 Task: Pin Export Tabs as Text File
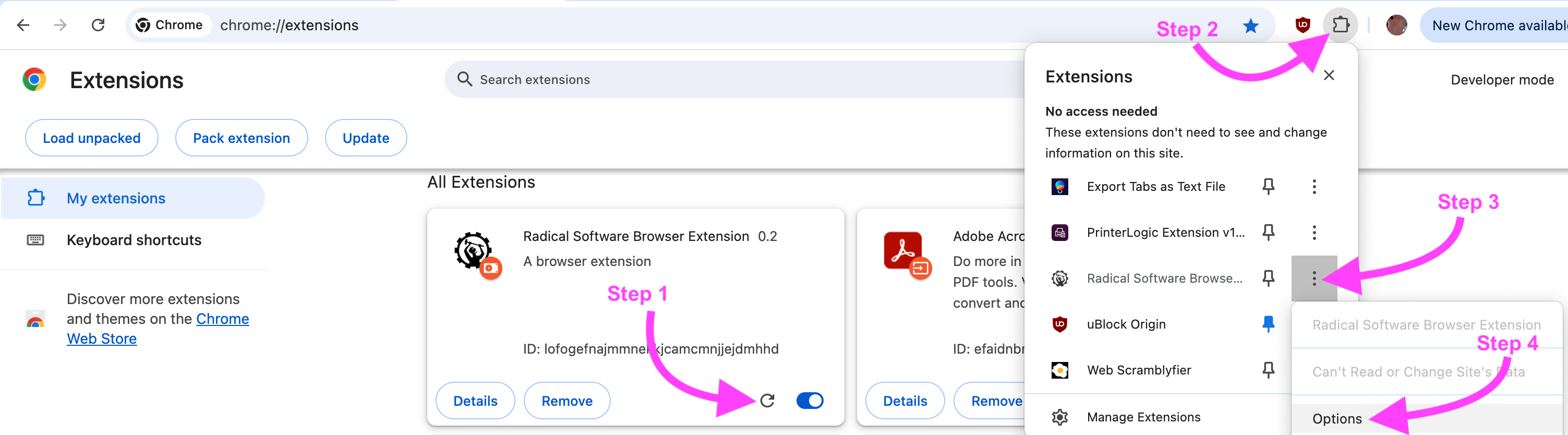point(1268,186)
